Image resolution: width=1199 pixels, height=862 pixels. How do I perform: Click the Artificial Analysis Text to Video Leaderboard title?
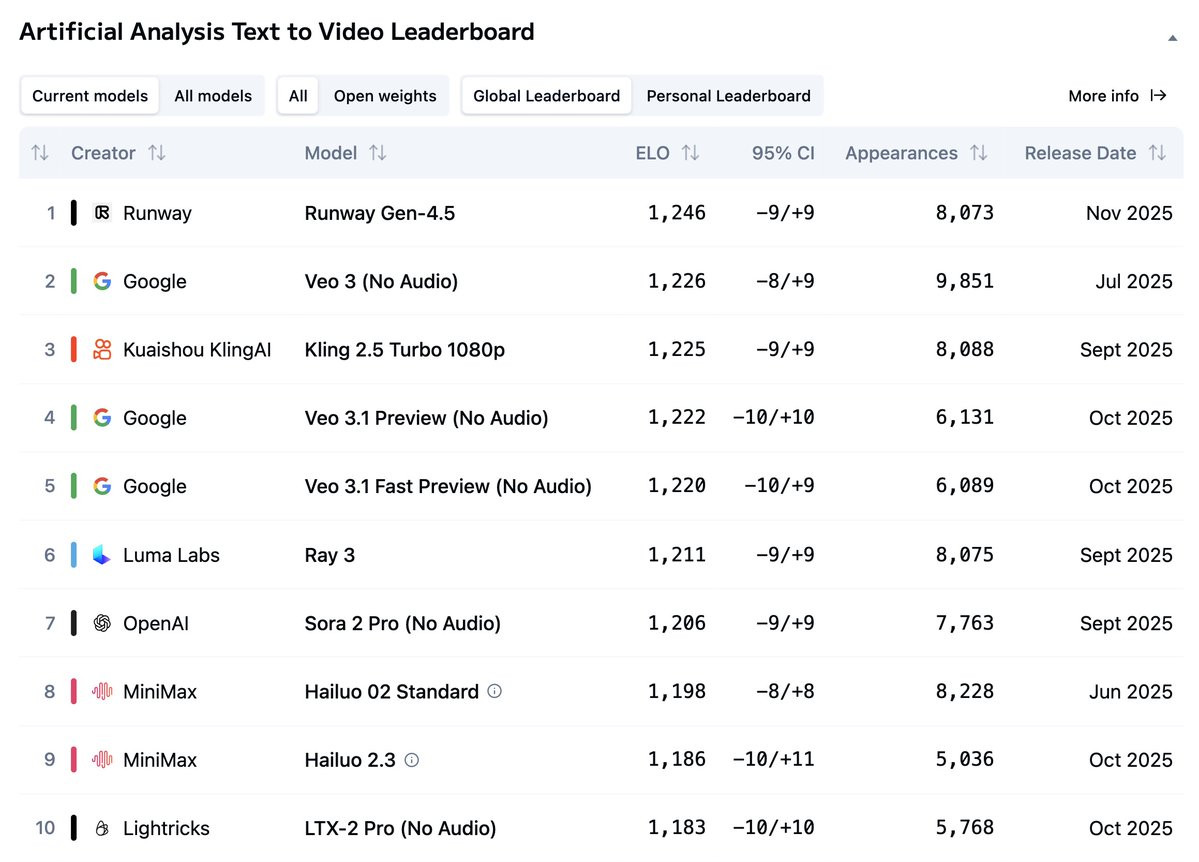click(x=277, y=31)
